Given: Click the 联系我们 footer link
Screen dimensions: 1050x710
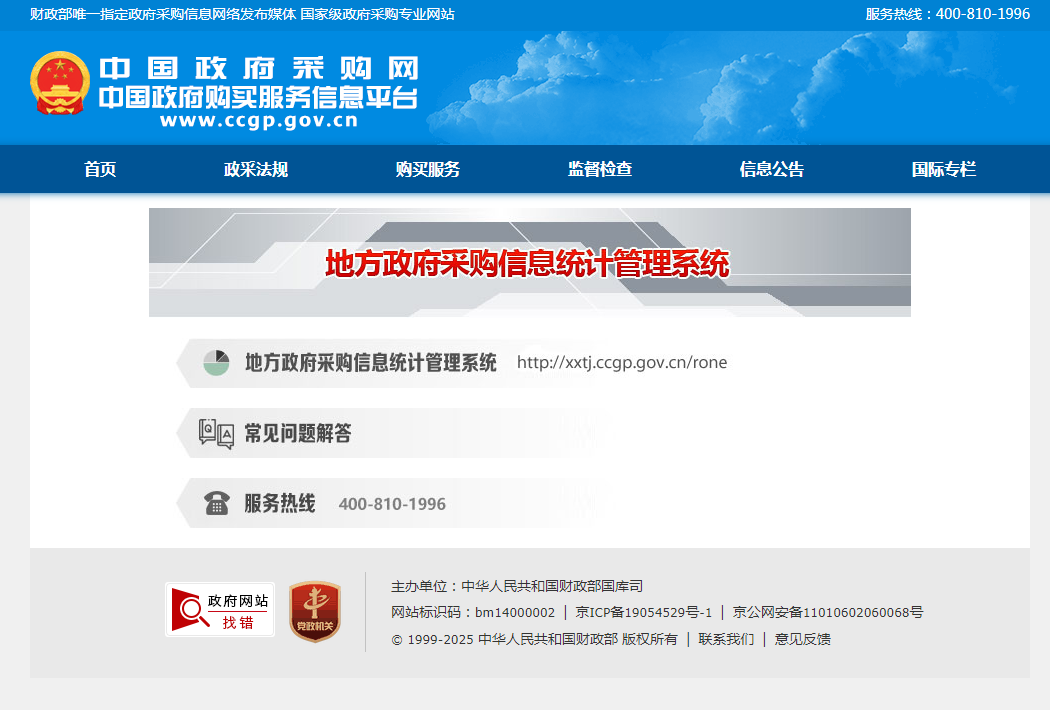Looking at the screenshot, I should 726,639.
